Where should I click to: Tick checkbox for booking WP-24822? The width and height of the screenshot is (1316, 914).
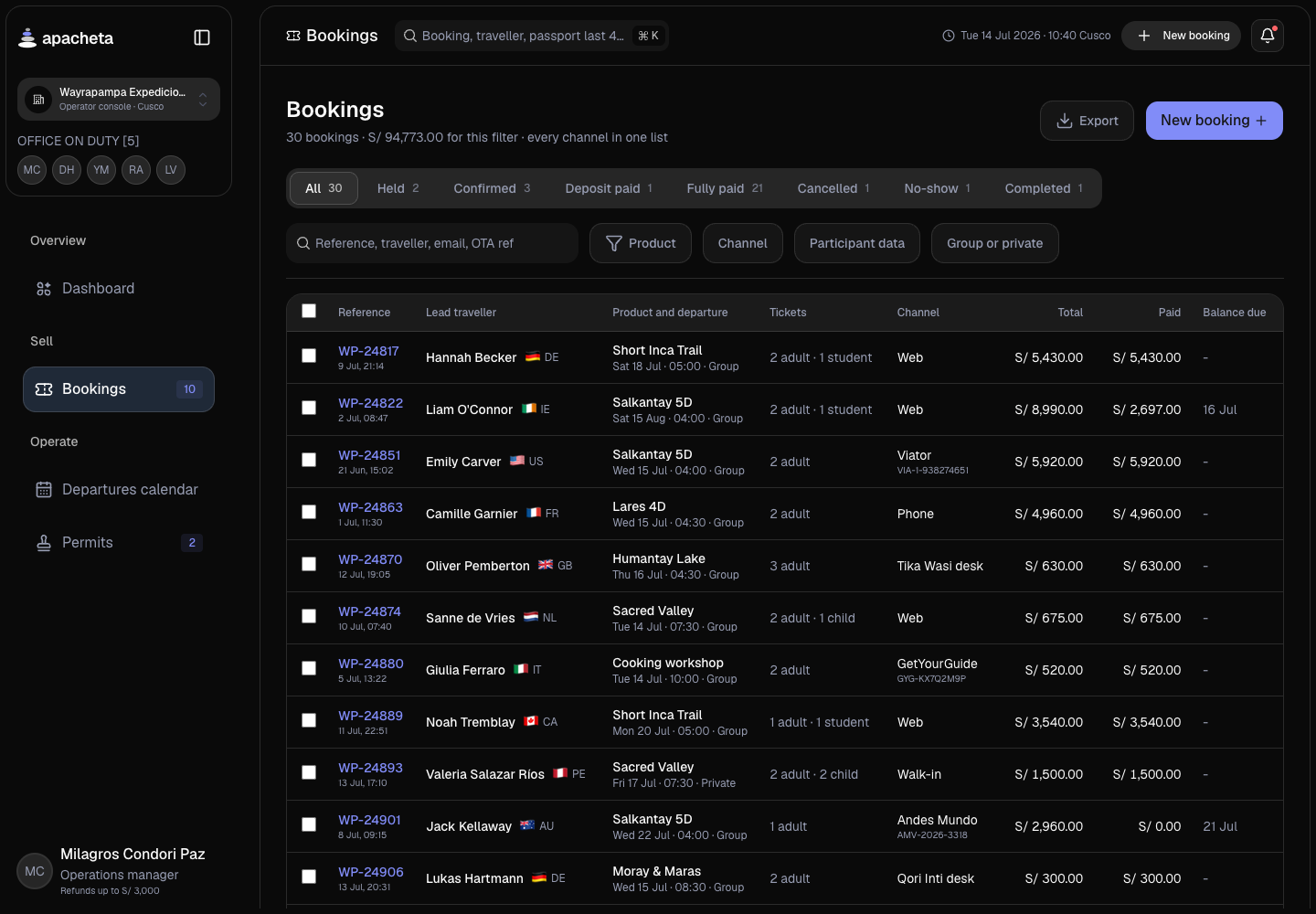click(x=309, y=408)
